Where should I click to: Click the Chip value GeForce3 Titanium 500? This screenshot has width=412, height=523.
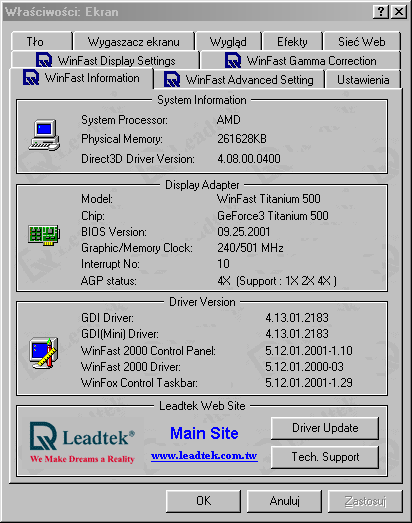point(273,215)
